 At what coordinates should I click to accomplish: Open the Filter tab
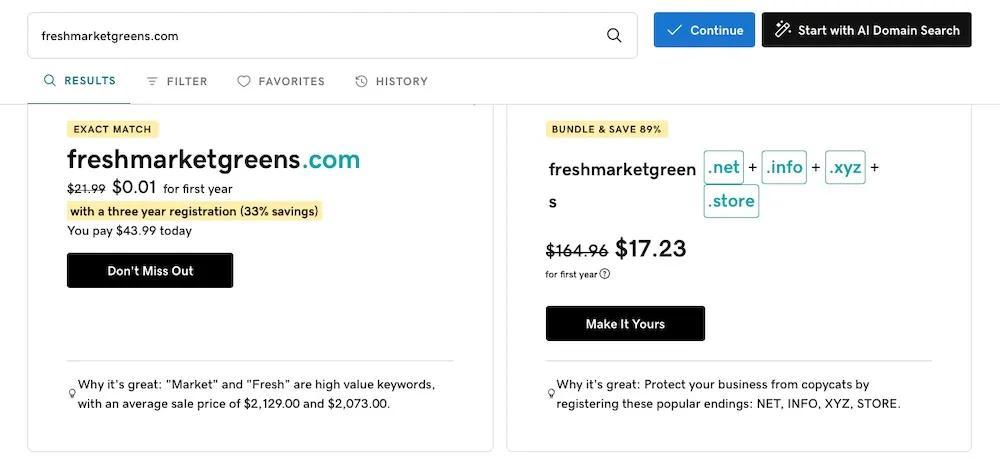[177, 82]
